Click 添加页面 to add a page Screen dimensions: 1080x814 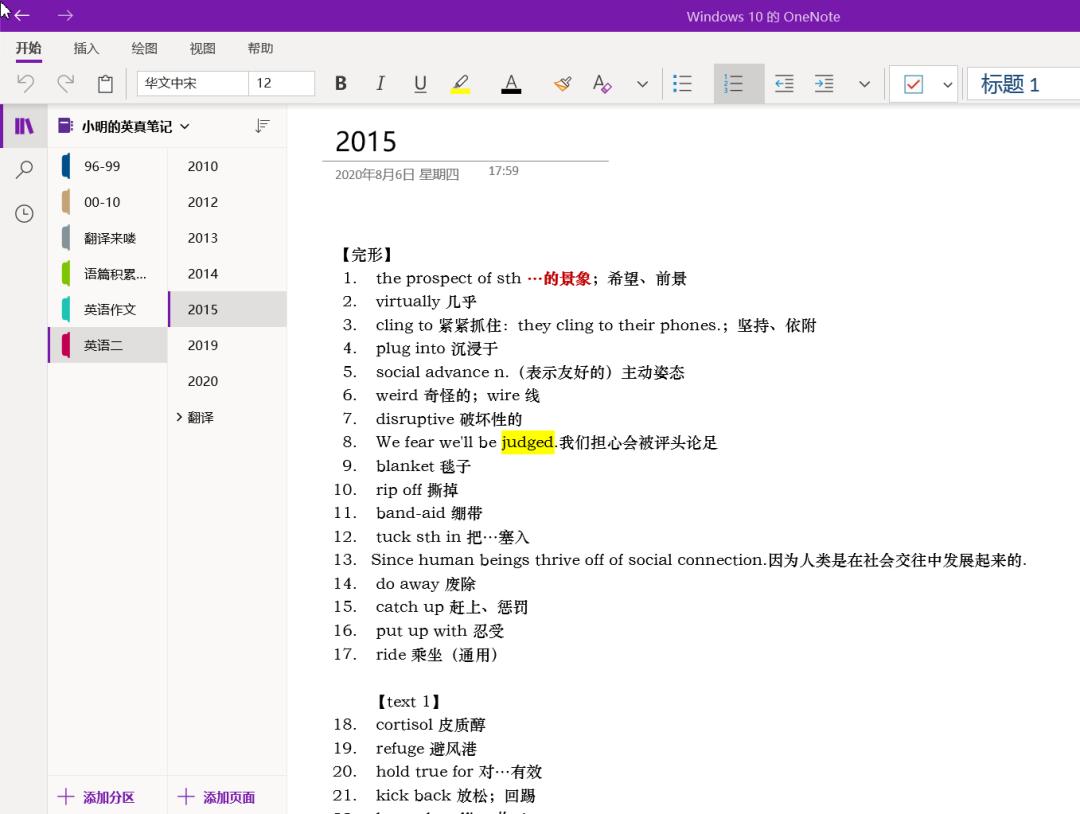[218, 797]
